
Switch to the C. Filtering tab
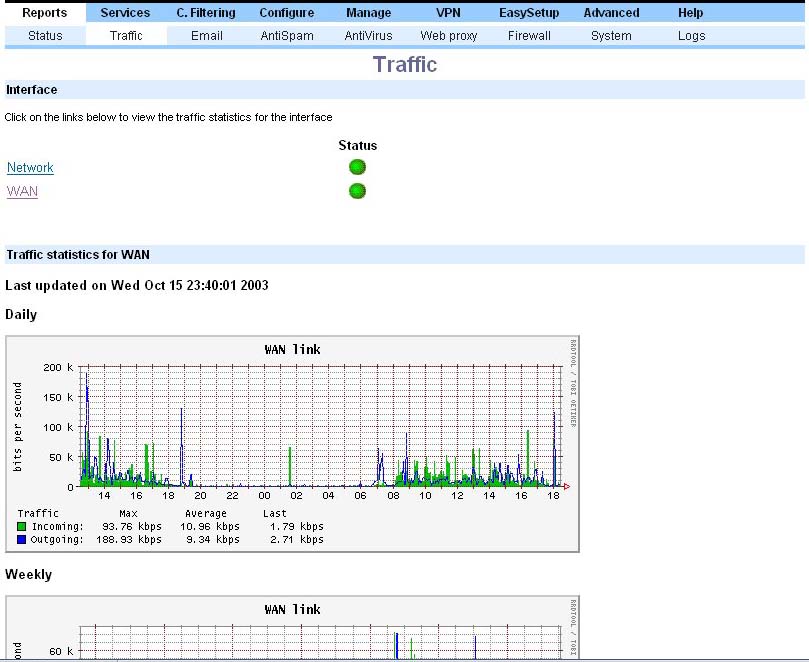(206, 13)
